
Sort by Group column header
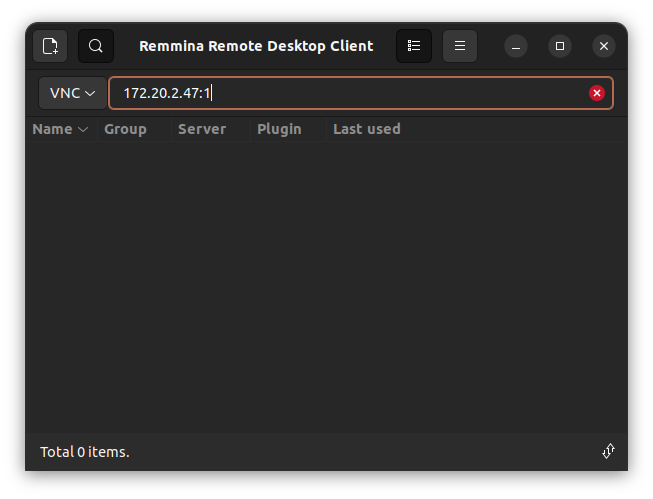coord(134,129)
